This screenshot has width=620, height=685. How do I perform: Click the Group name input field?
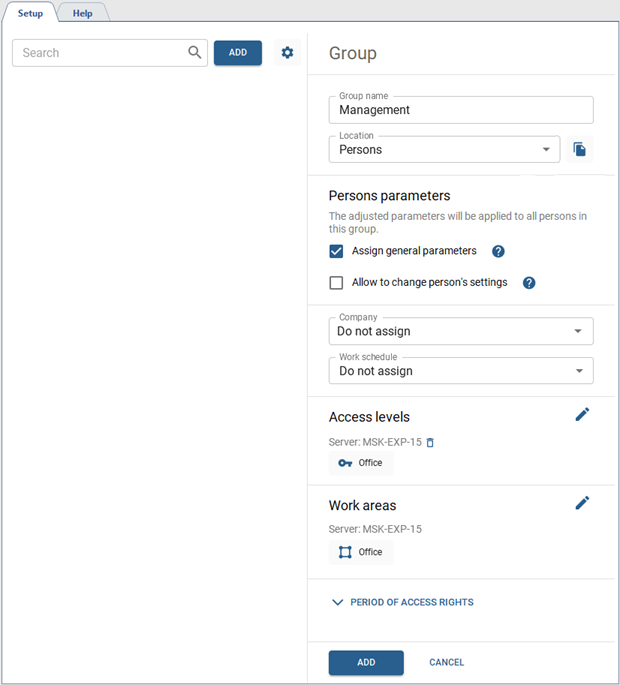pos(460,110)
